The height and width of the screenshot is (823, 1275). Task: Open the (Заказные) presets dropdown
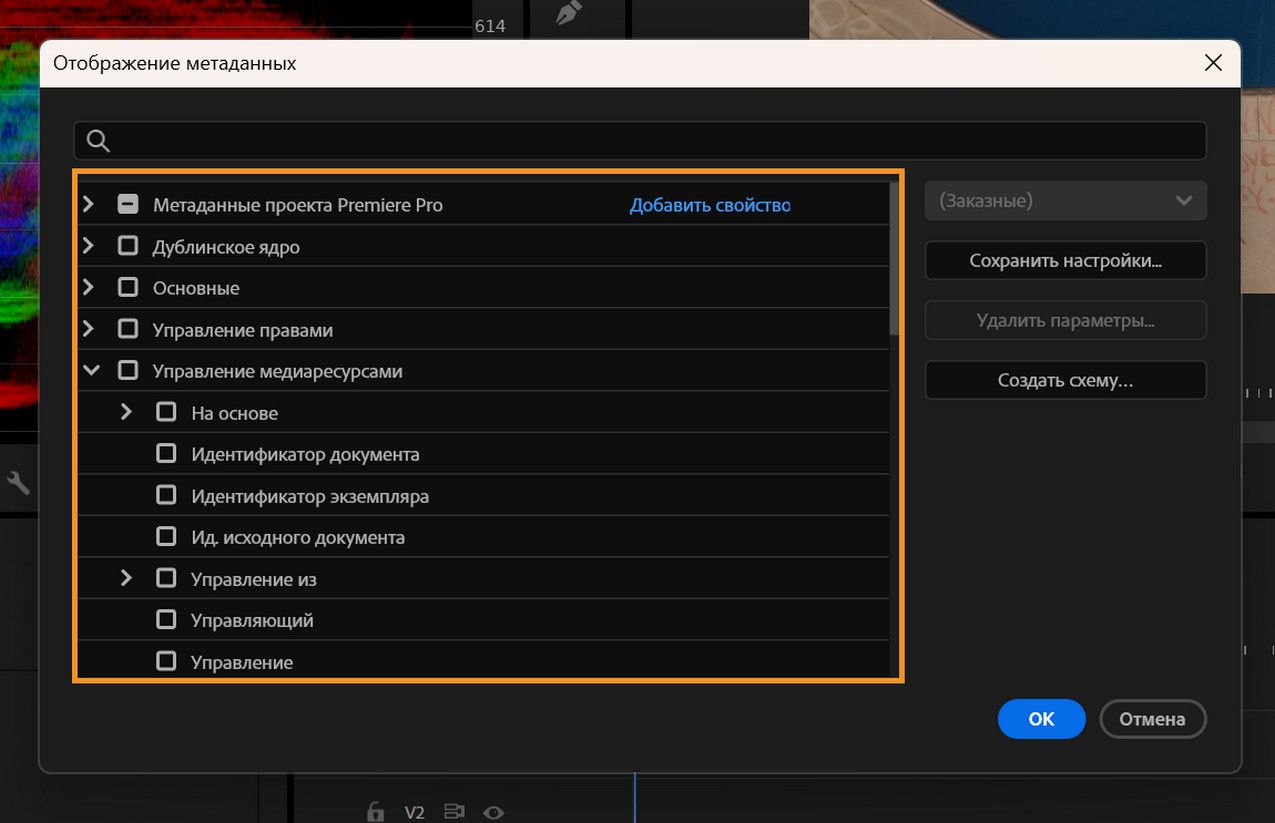1064,200
